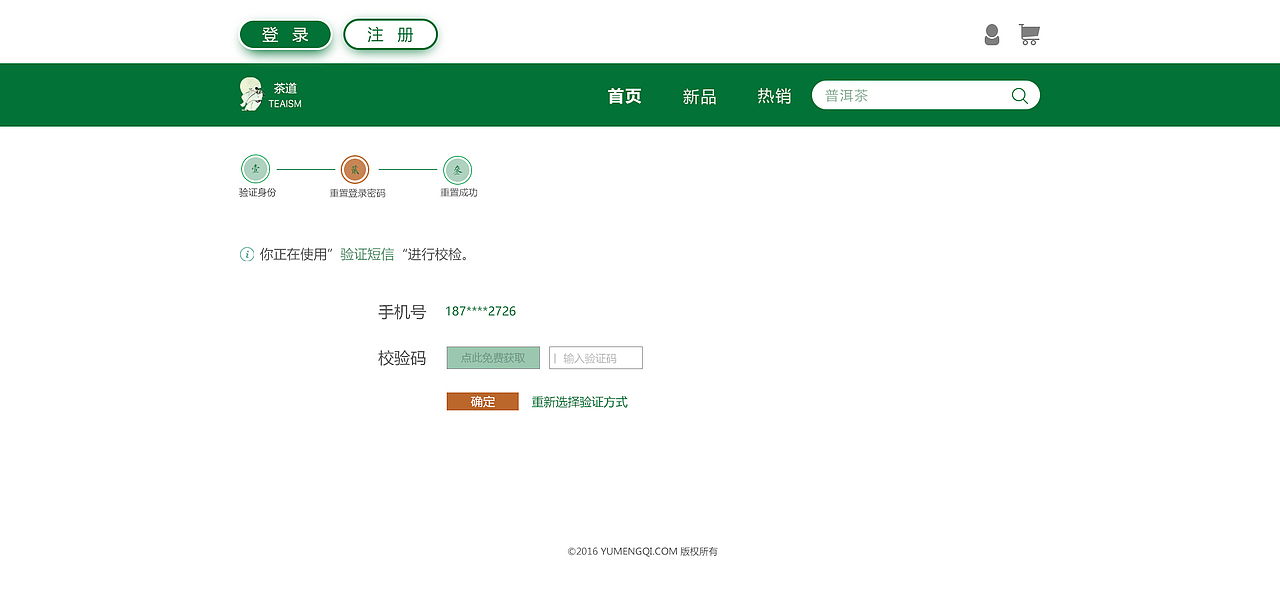Viewport: 1280px width, 591px height.
Task: Click the 茶道 TEAISM brand text
Action: (285, 95)
